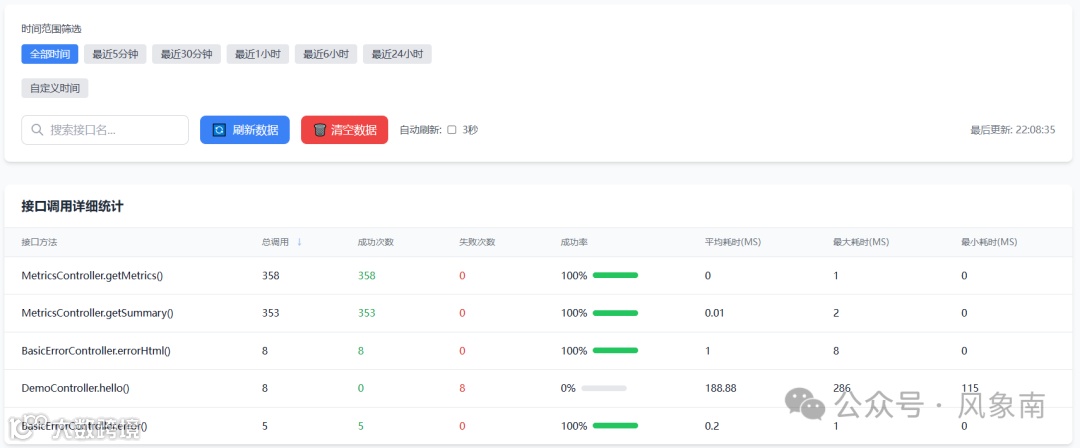The width and height of the screenshot is (1080, 448).
Task: Select the 最近6小时 filter
Action: pyautogui.click(x=326, y=54)
